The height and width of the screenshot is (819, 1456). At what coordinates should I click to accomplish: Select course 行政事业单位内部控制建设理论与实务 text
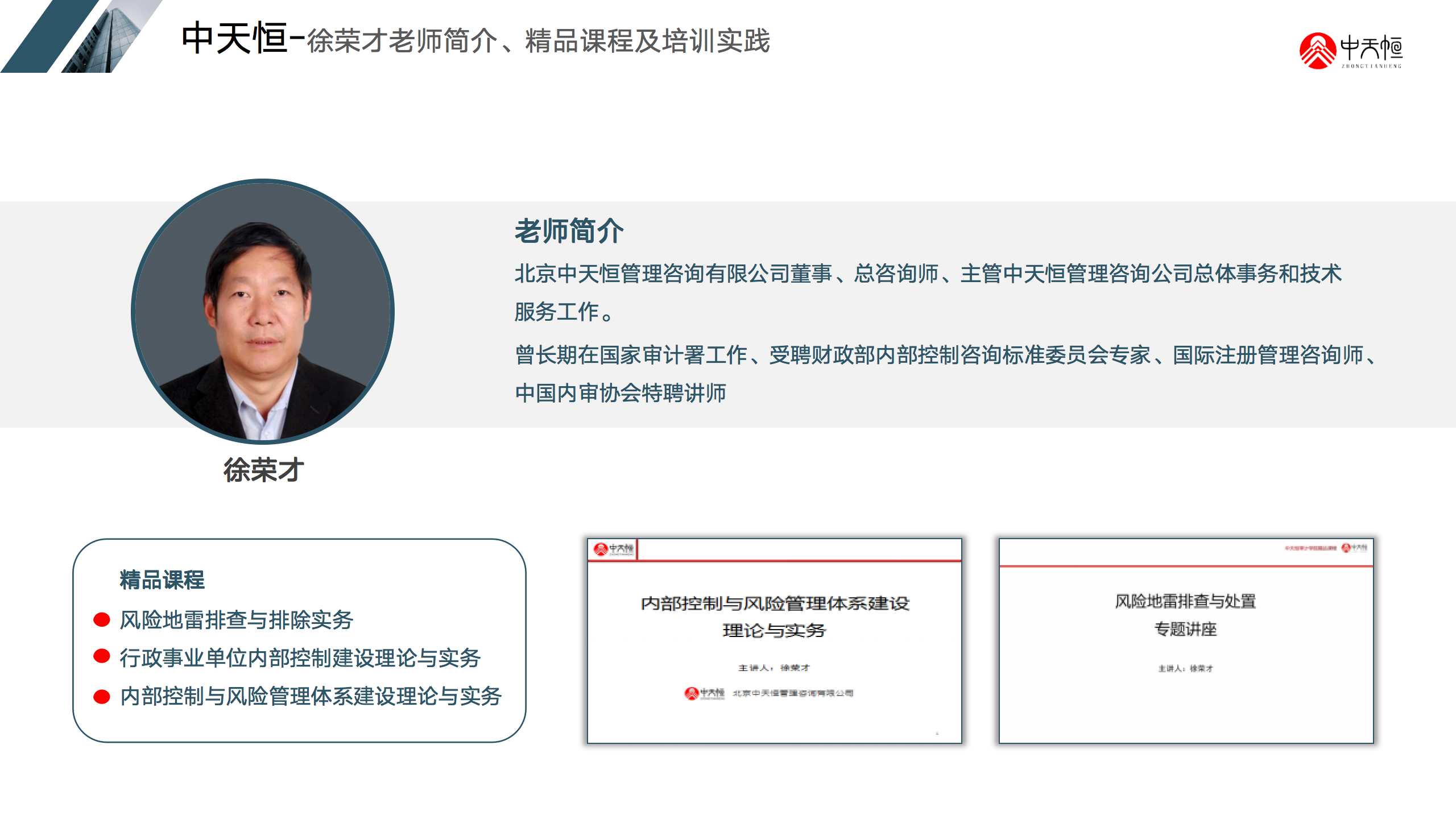(300, 658)
